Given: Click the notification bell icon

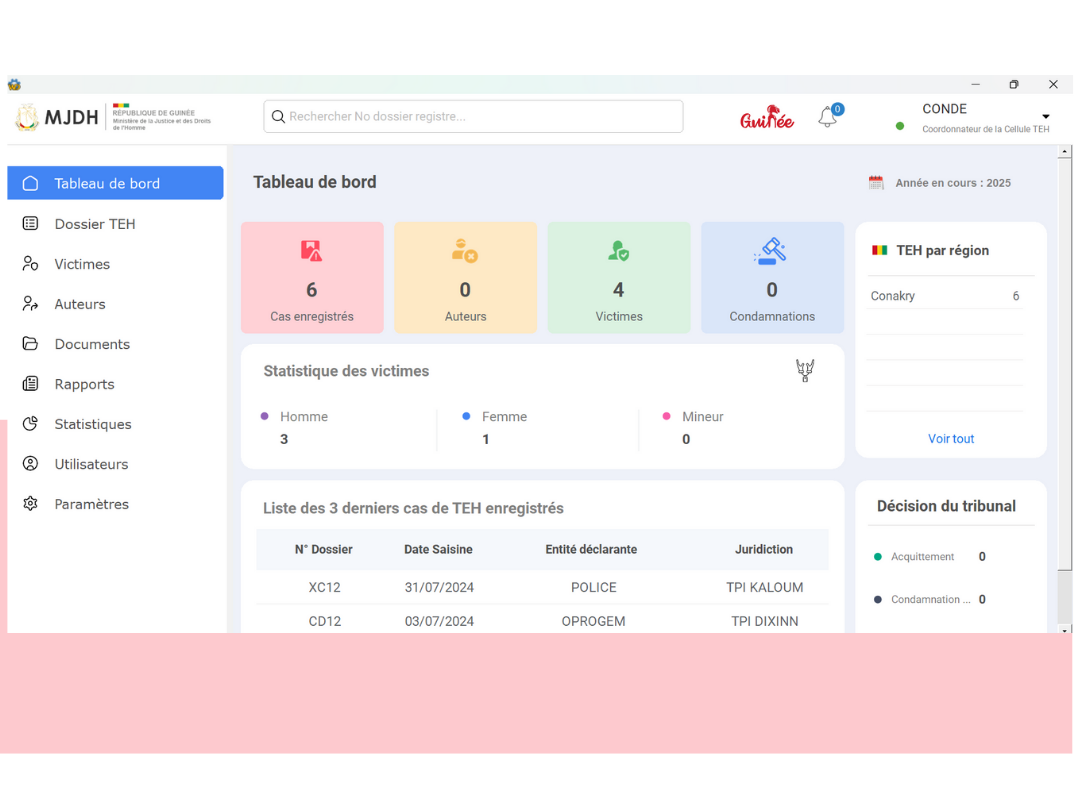Looking at the screenshot, I should click(827, 117).
